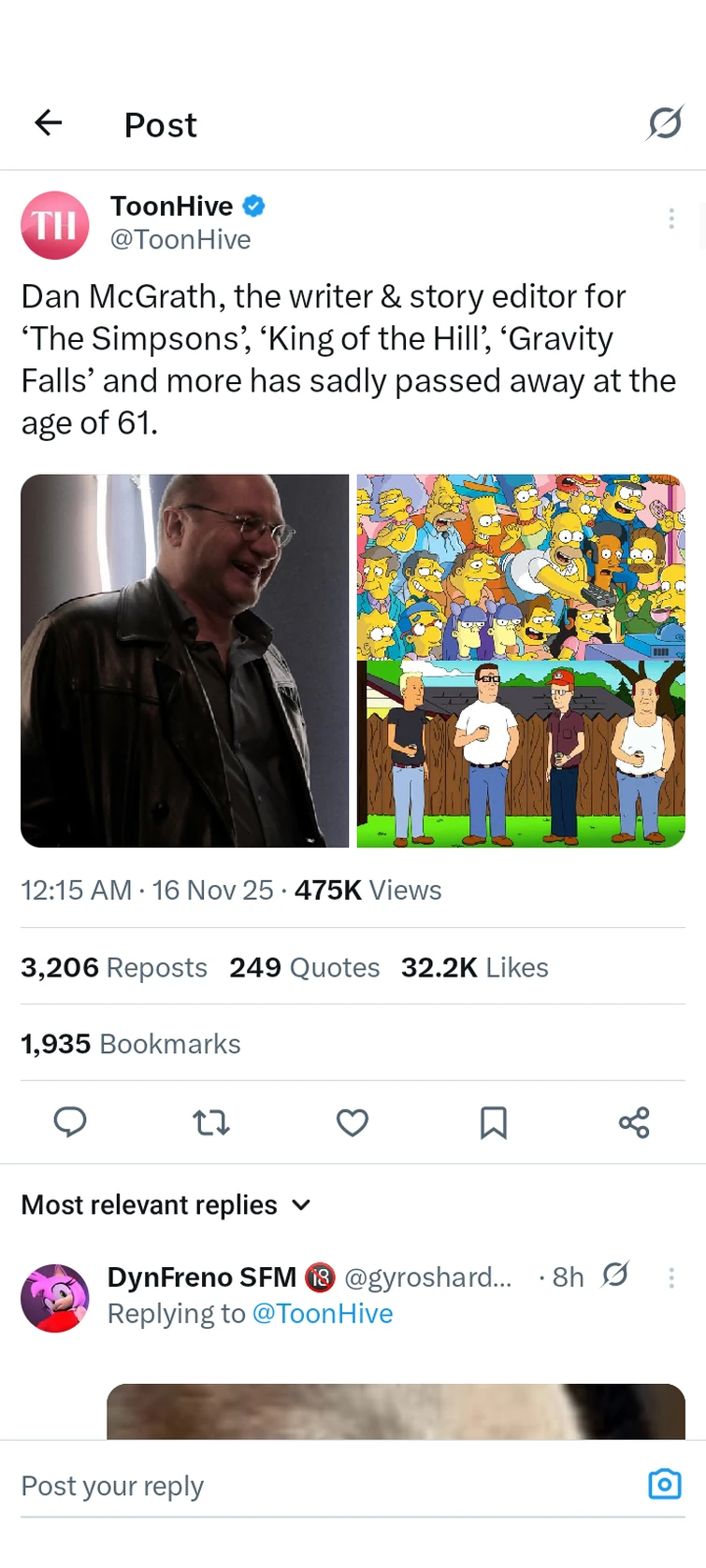Repost this post using the repost icon
Screen dimensions: 706x1568
(211, 1123)
